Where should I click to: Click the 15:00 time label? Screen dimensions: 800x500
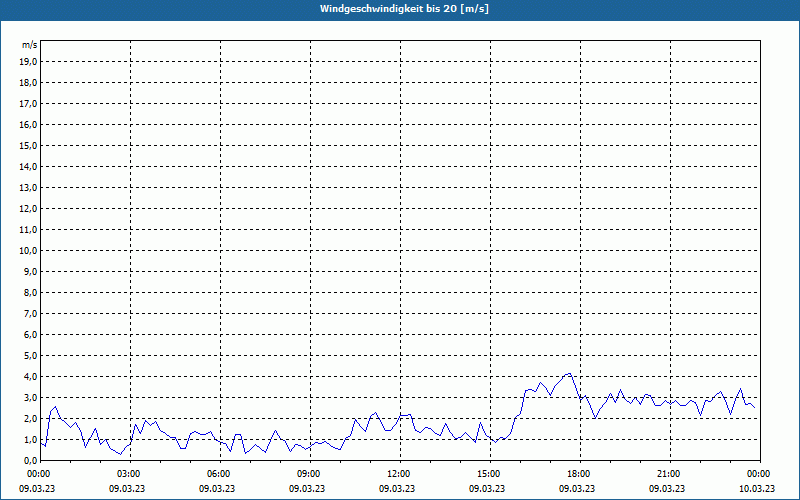(x=490, y=474)
